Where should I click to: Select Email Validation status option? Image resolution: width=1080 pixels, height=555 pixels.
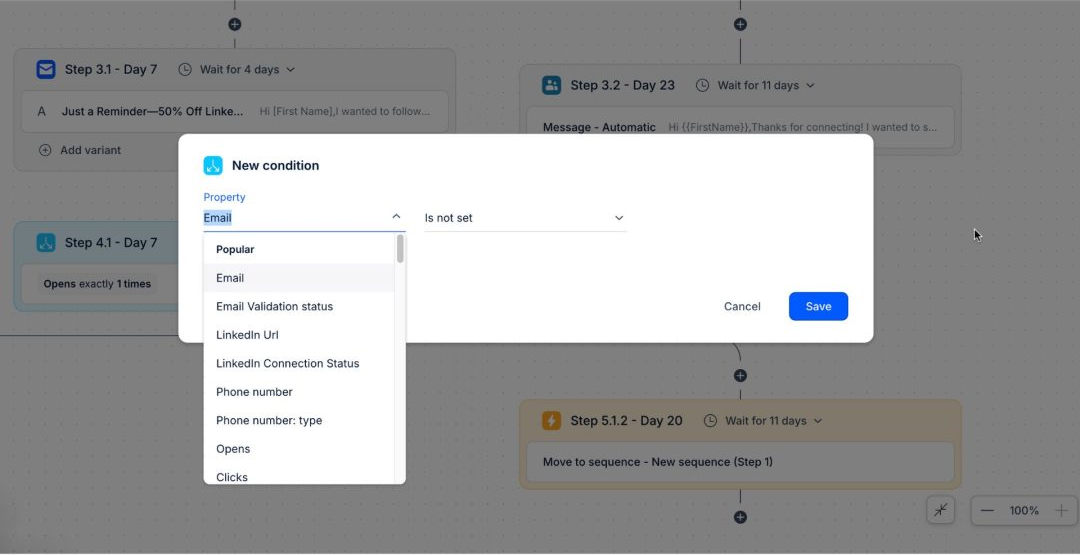point(299,306)
